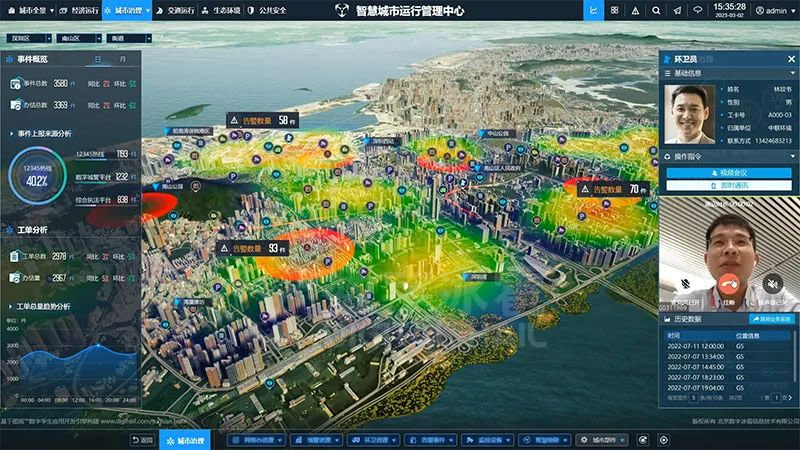Click the grid layout icon in top bar

click(614, 10)
